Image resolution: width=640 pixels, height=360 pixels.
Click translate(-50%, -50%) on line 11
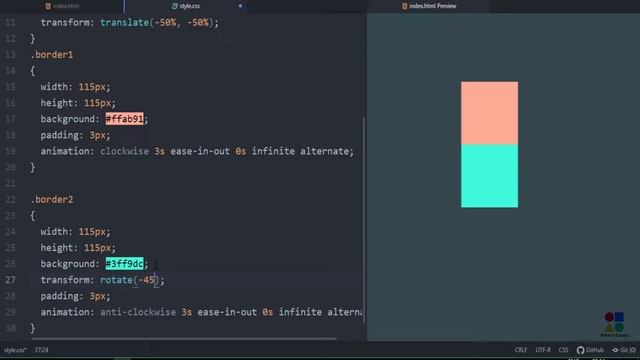157,23
